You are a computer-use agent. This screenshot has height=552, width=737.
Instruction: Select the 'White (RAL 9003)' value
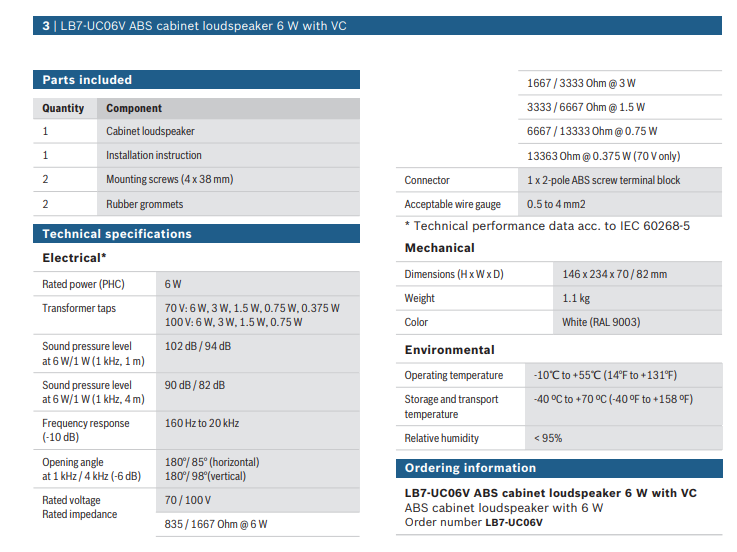[x=601, y=322]
